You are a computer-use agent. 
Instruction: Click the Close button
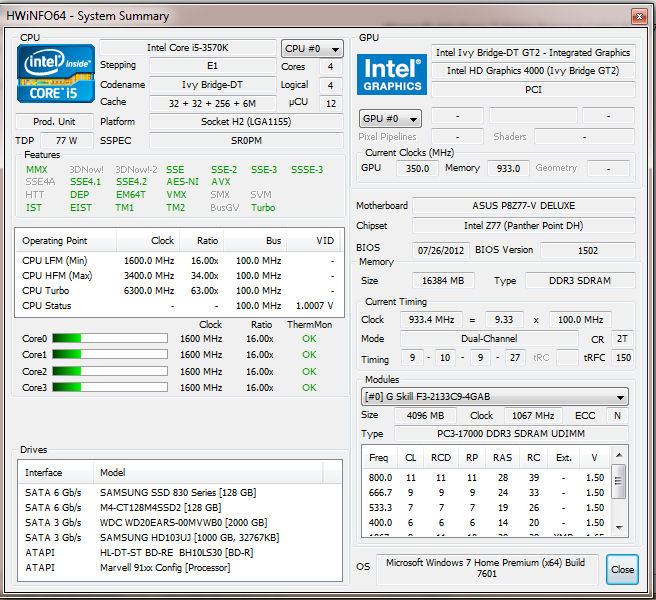(622, 569)
